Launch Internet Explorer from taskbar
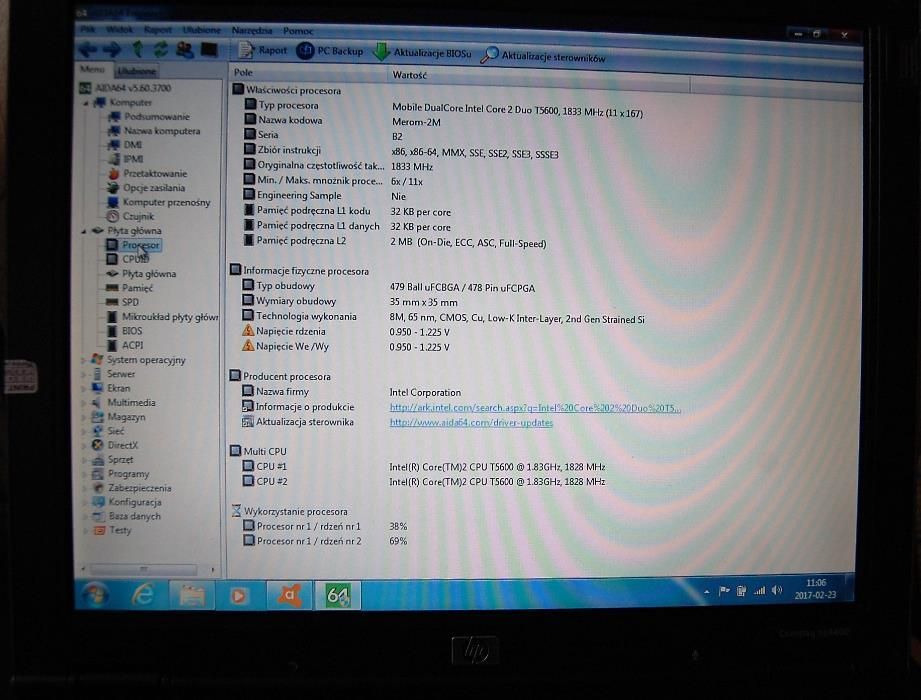 pyautogui.click(x=143, y=595)
